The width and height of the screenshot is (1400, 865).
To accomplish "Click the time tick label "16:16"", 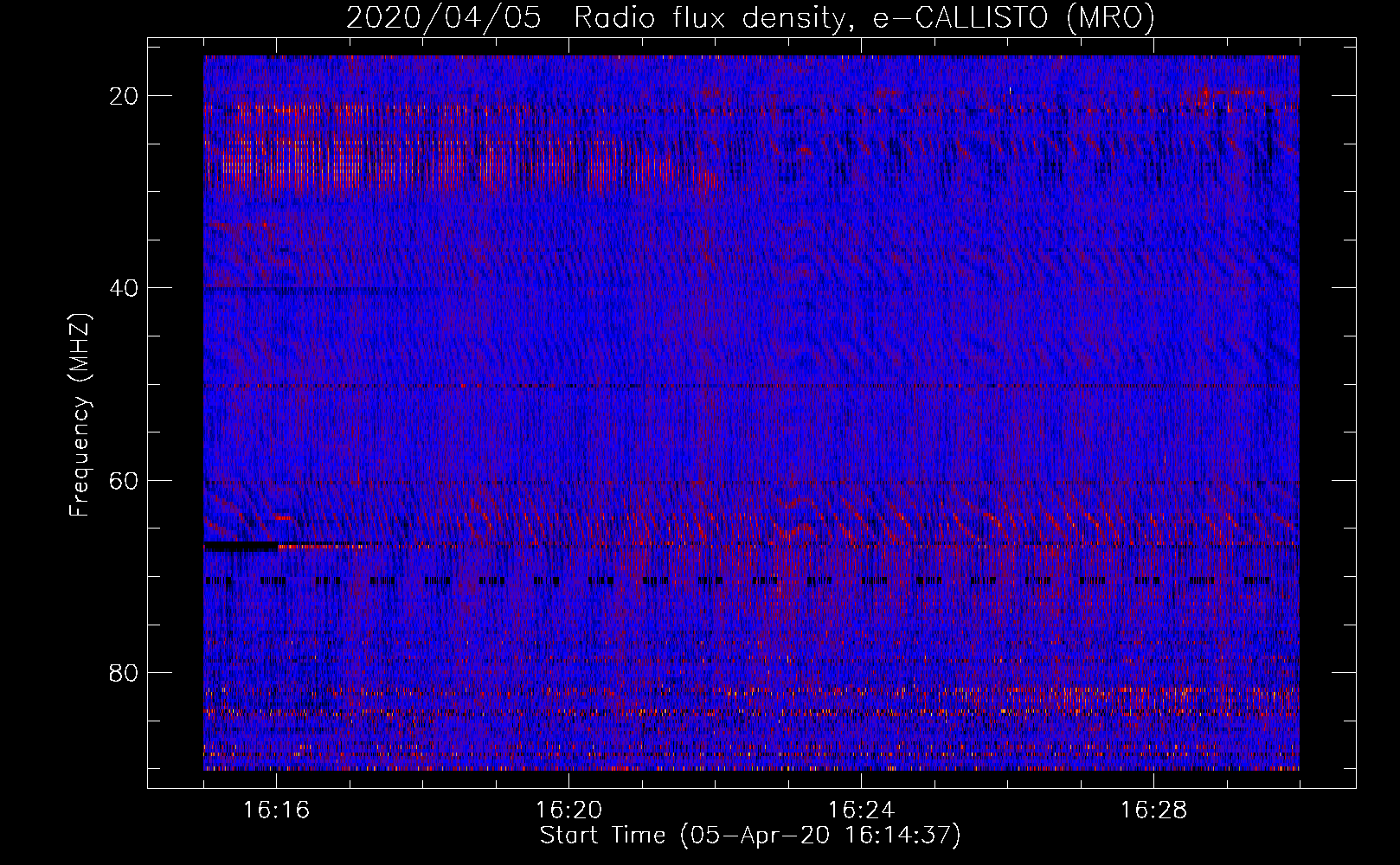I will click(276, 810).
